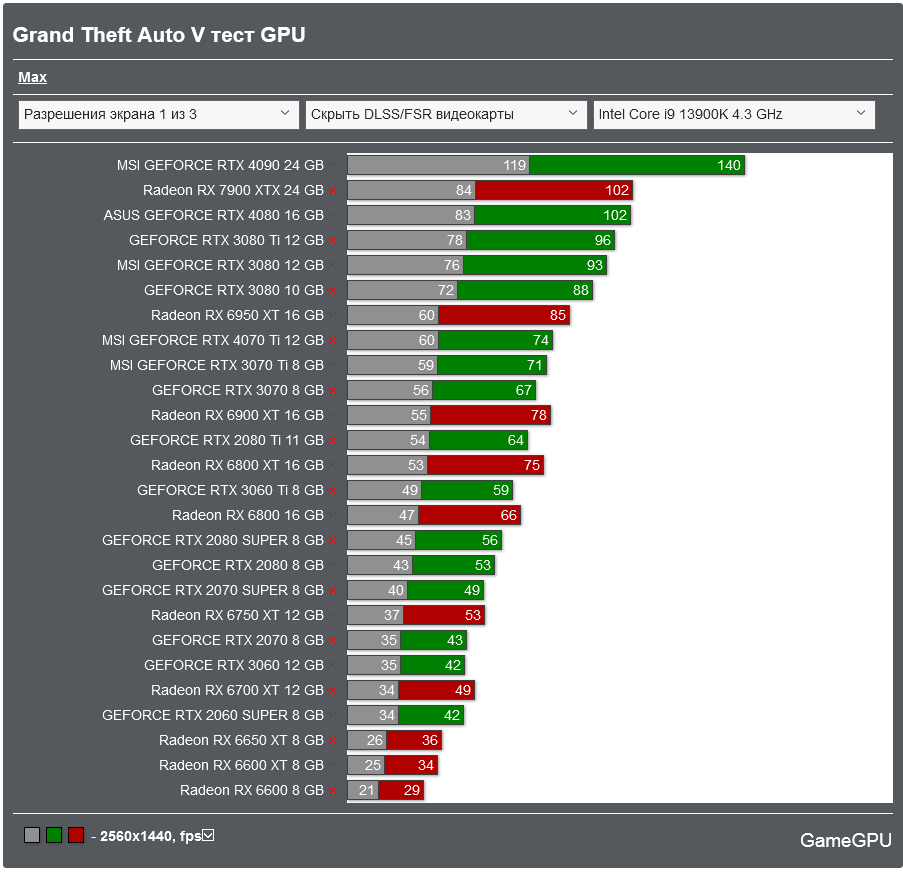Screen dimensions: 903x872
Task: Click red X next to GEFORCE RTX 2080 8 GB
Action: [333, 566]
